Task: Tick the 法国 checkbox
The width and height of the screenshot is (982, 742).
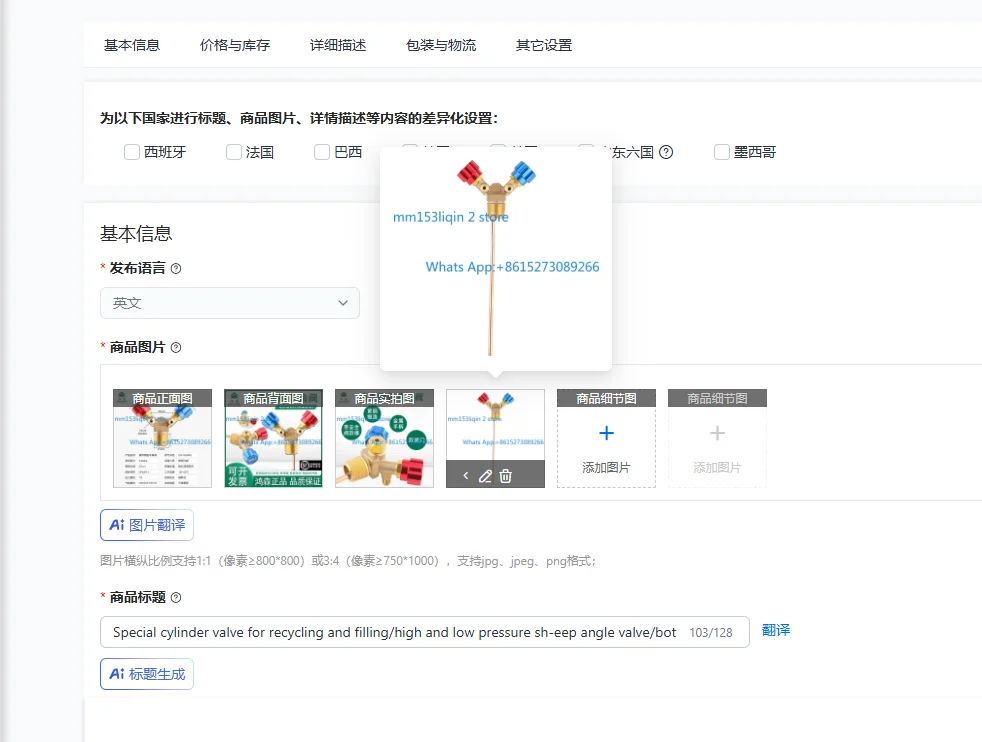Action: click(x=234, y=152)
